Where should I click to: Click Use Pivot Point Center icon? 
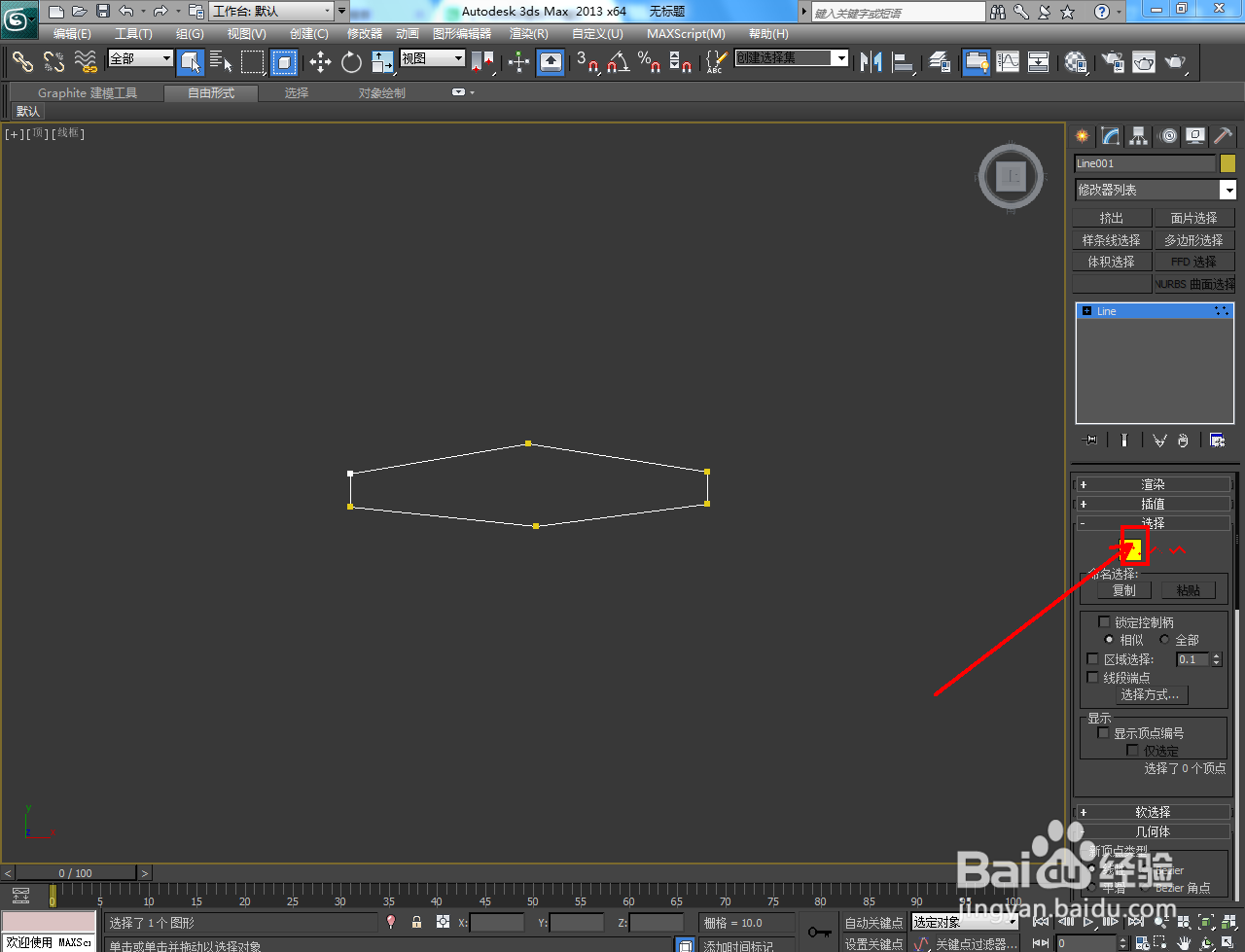(x=482, y=62)
